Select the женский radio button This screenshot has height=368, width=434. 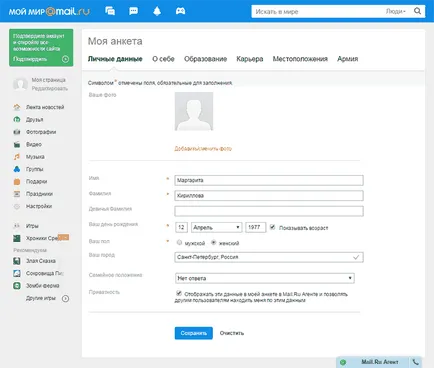tap(214, 242)
